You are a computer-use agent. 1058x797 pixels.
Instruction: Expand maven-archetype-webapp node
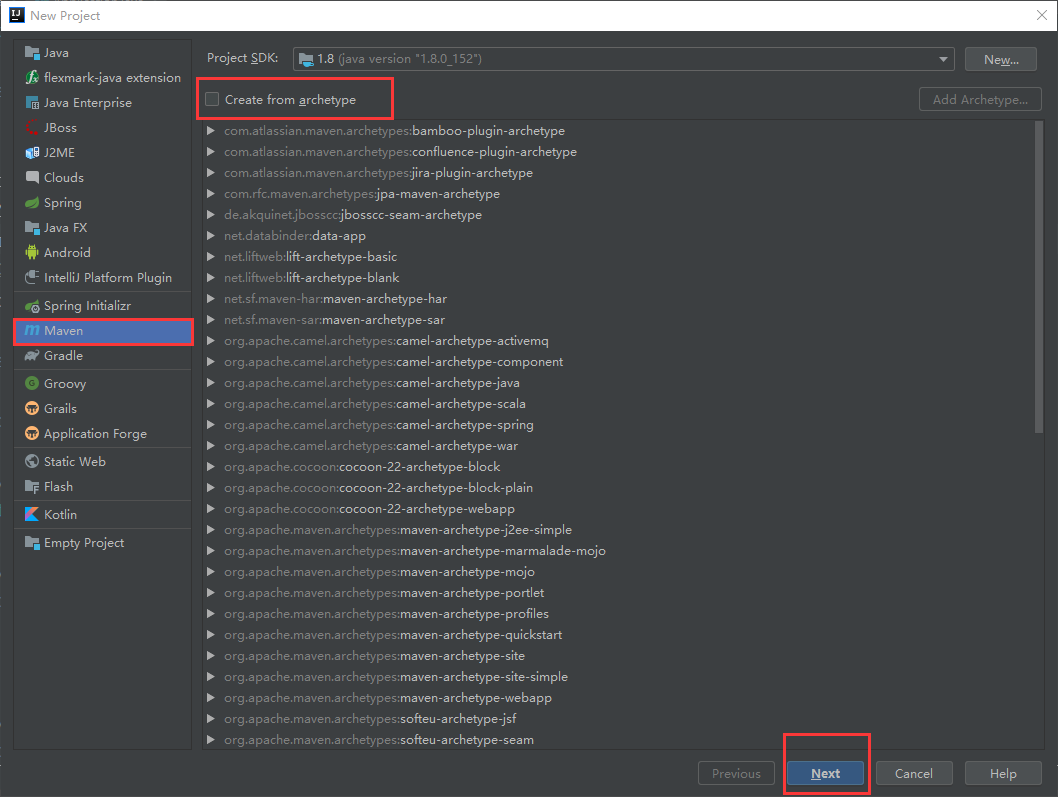click(x=211, y=698)
